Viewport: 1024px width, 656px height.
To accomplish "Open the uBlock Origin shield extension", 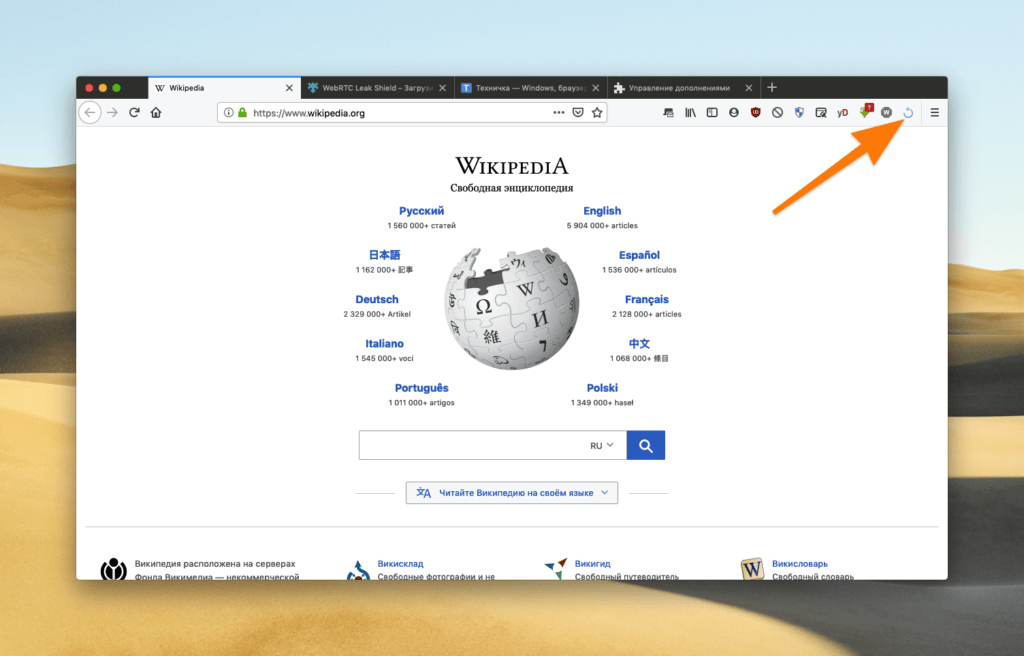I will pyautogui.click(x=756, y=112).
